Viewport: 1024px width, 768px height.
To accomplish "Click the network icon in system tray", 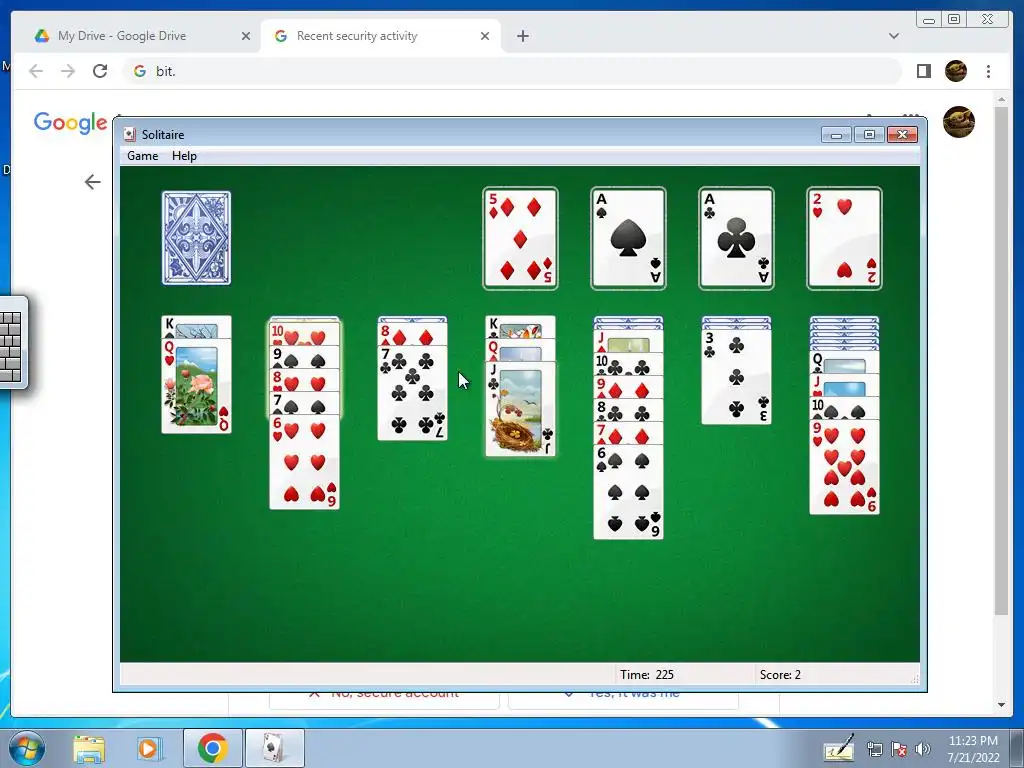I will 874,749.
